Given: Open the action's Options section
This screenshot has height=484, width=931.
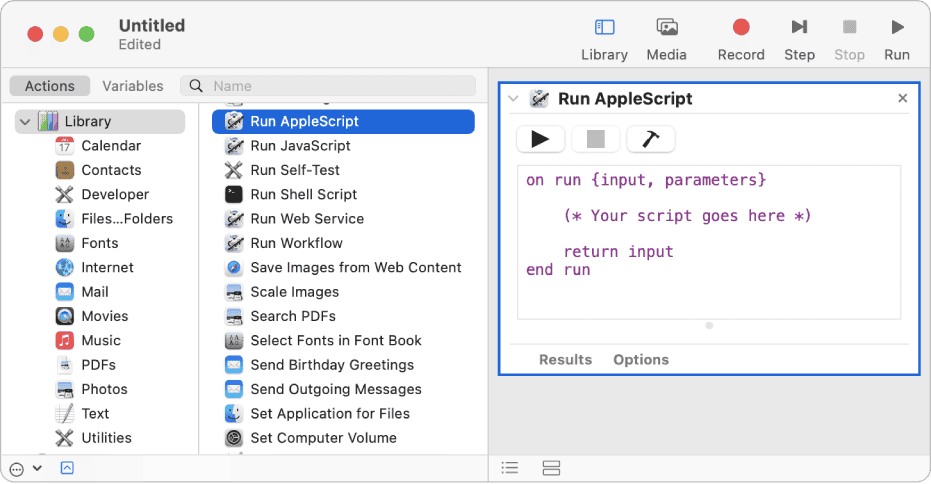Looking at the screenshot, I should click(641, 360).
